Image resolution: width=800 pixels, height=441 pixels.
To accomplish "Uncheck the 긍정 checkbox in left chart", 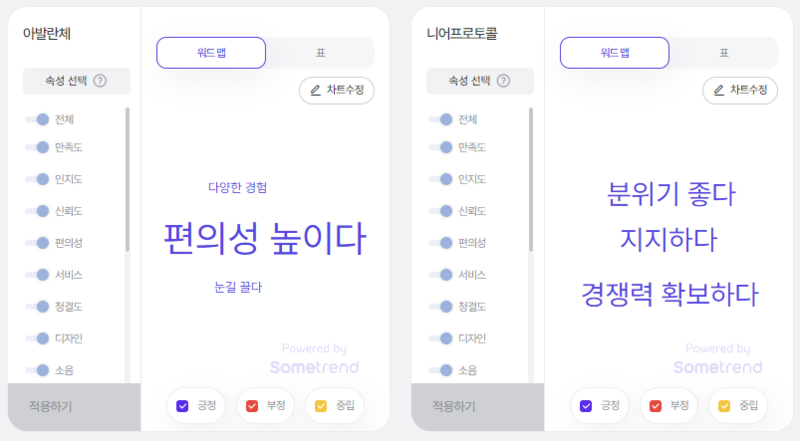I will click(x=182, y=406).
